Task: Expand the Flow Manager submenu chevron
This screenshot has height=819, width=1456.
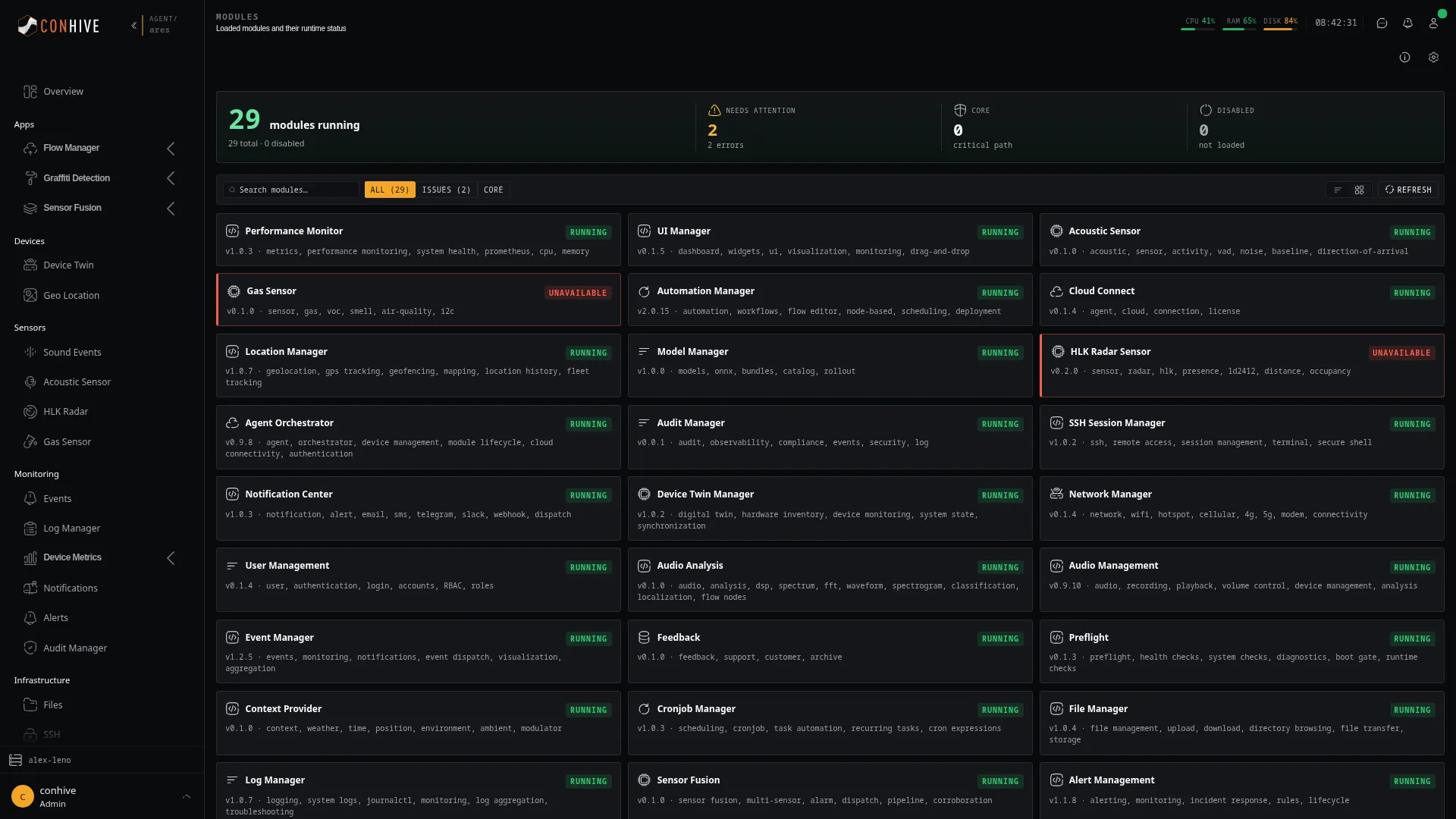Action: click(171, 149)
